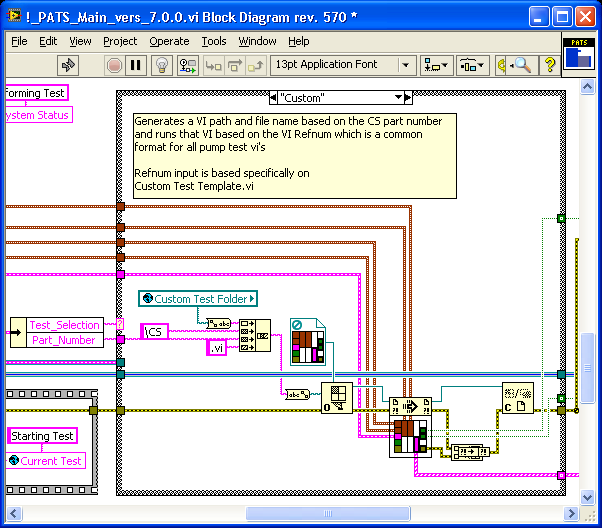
Task: Select the Close Reference node
Action: (x=517, y=400)
